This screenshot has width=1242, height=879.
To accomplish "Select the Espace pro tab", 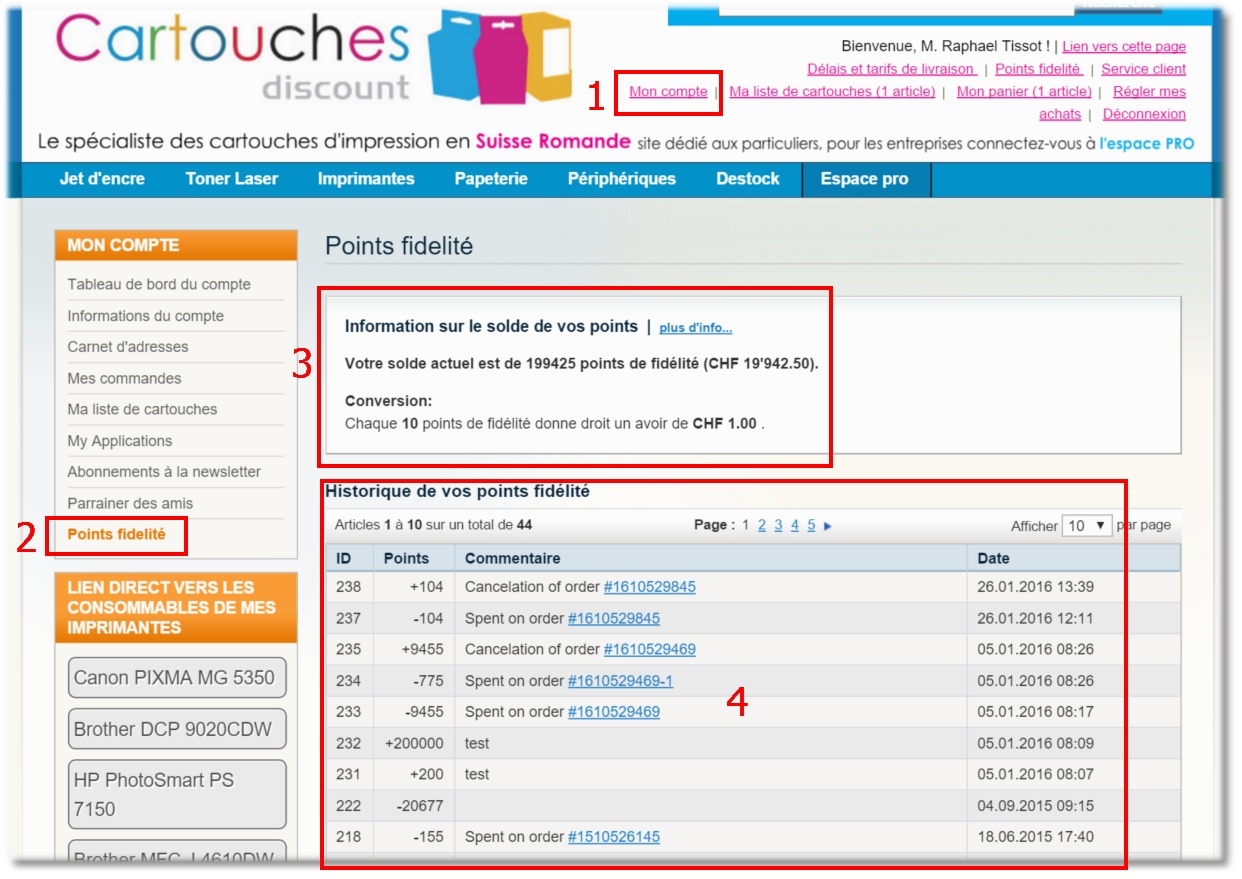I will tap(864, 179).
